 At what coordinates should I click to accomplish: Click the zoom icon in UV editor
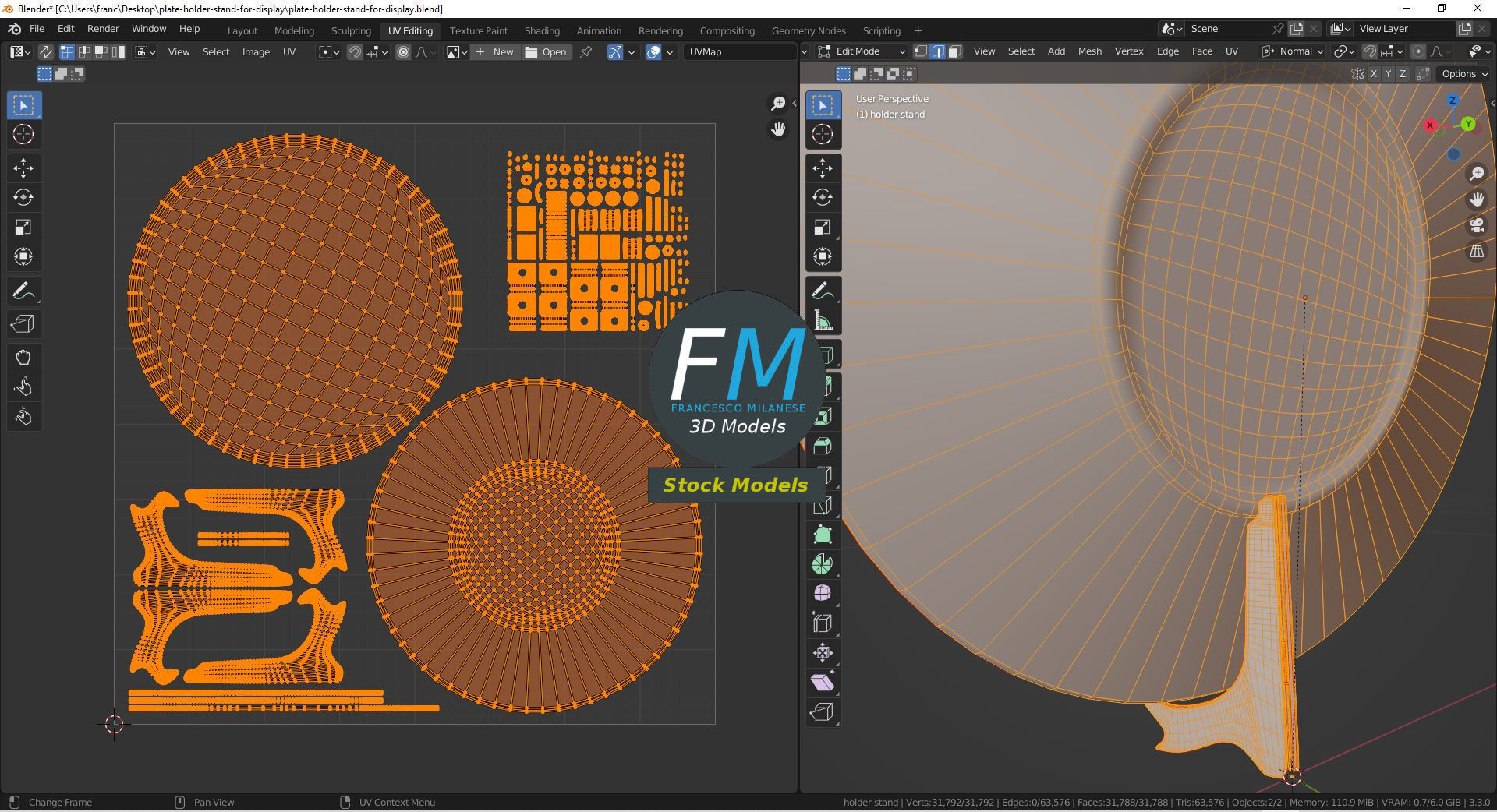coord(777,104)
